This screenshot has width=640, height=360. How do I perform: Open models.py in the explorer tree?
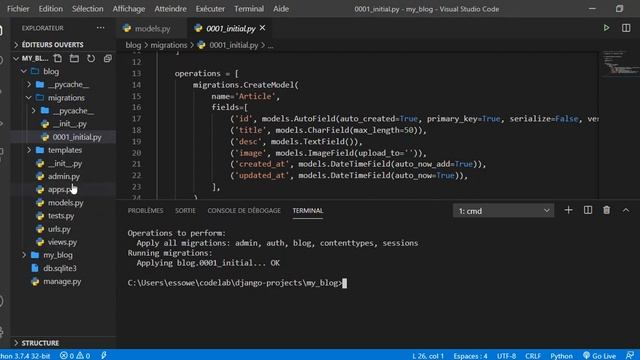point(65,202)
